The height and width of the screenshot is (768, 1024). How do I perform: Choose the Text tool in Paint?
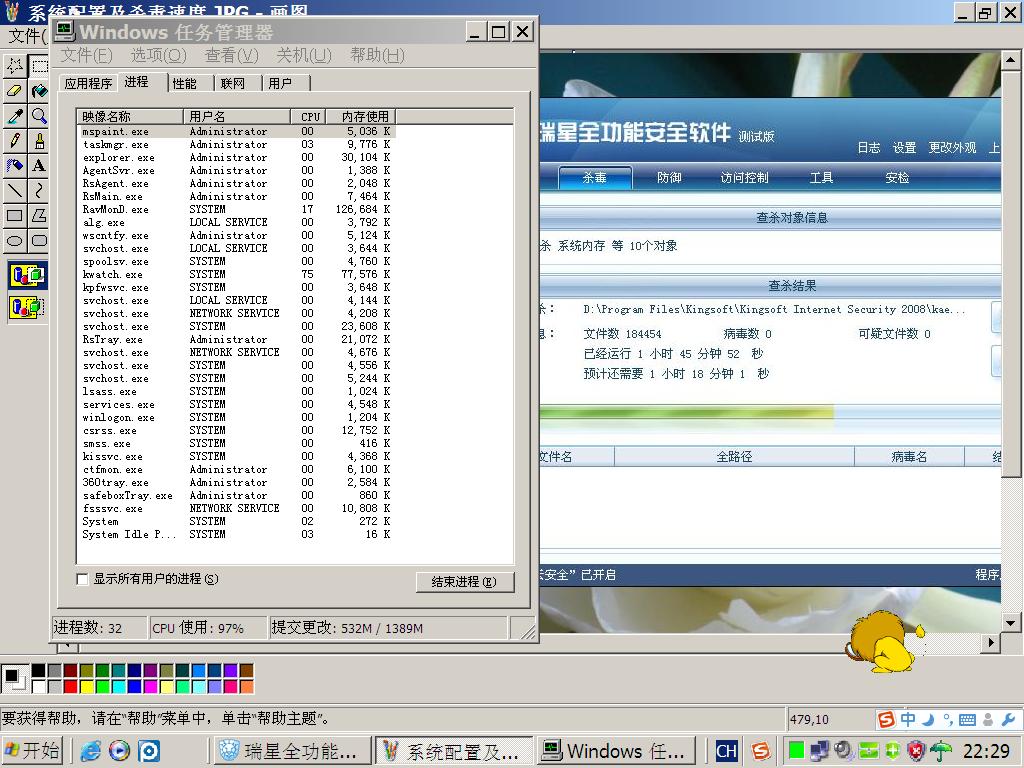(39, 165)
